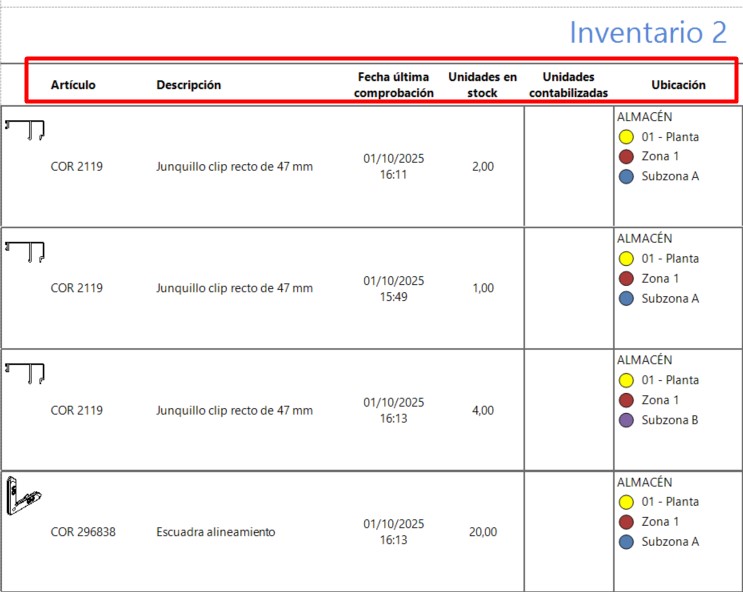Click the yellow Planta circle in the 4,00 stock row
743x592 pixels.
click(626, 380)
